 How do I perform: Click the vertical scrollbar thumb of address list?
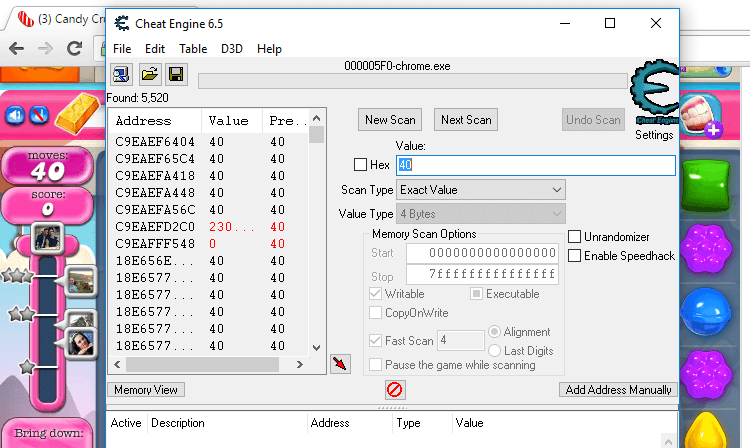point(316,134)
